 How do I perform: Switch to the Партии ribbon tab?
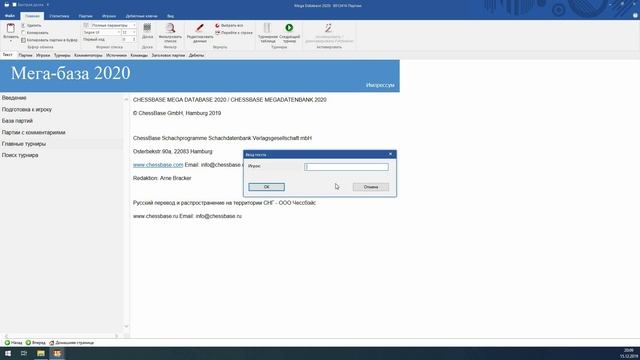coord(86,16)
